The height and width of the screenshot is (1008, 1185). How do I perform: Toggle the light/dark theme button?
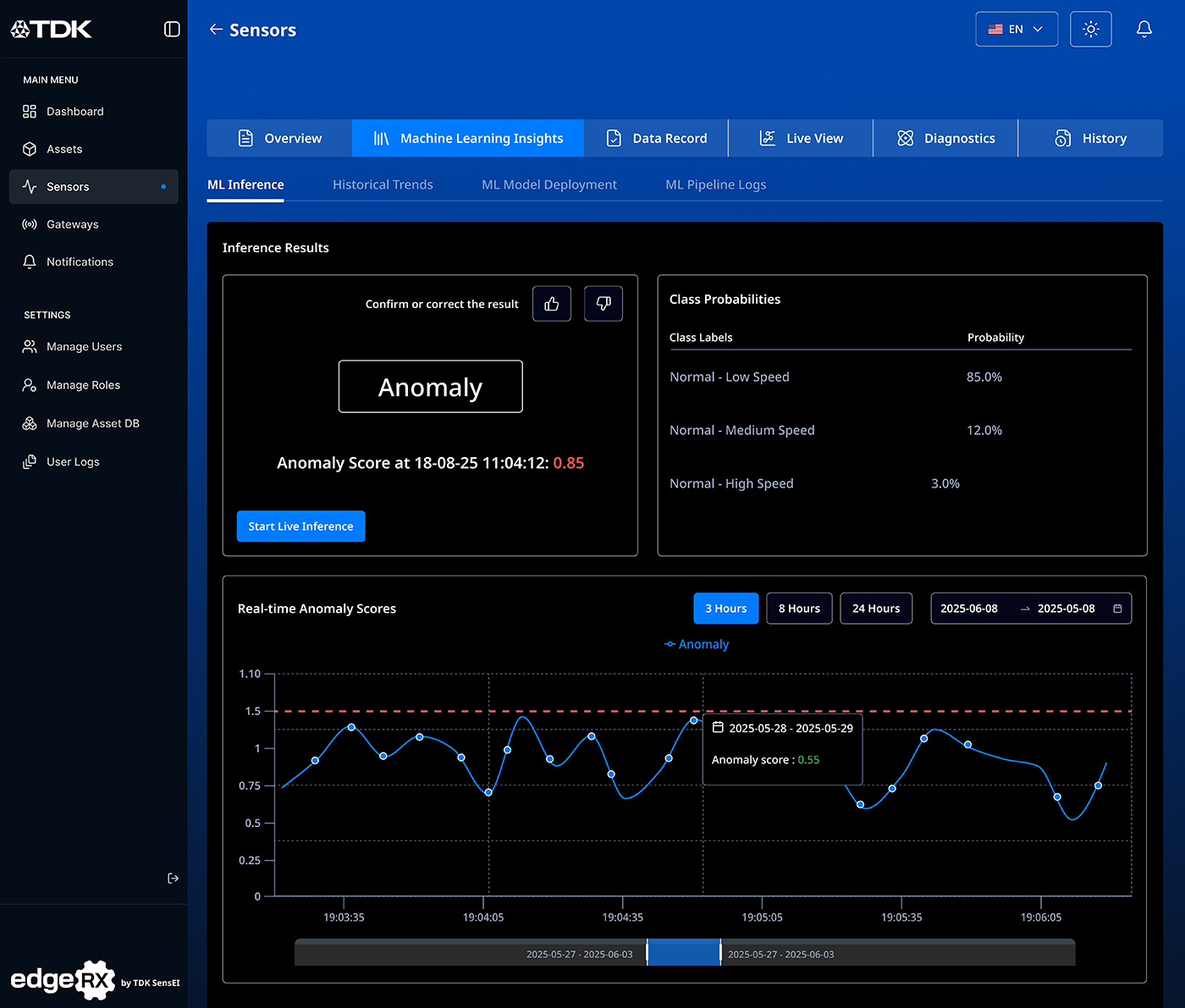[1090, 30]
